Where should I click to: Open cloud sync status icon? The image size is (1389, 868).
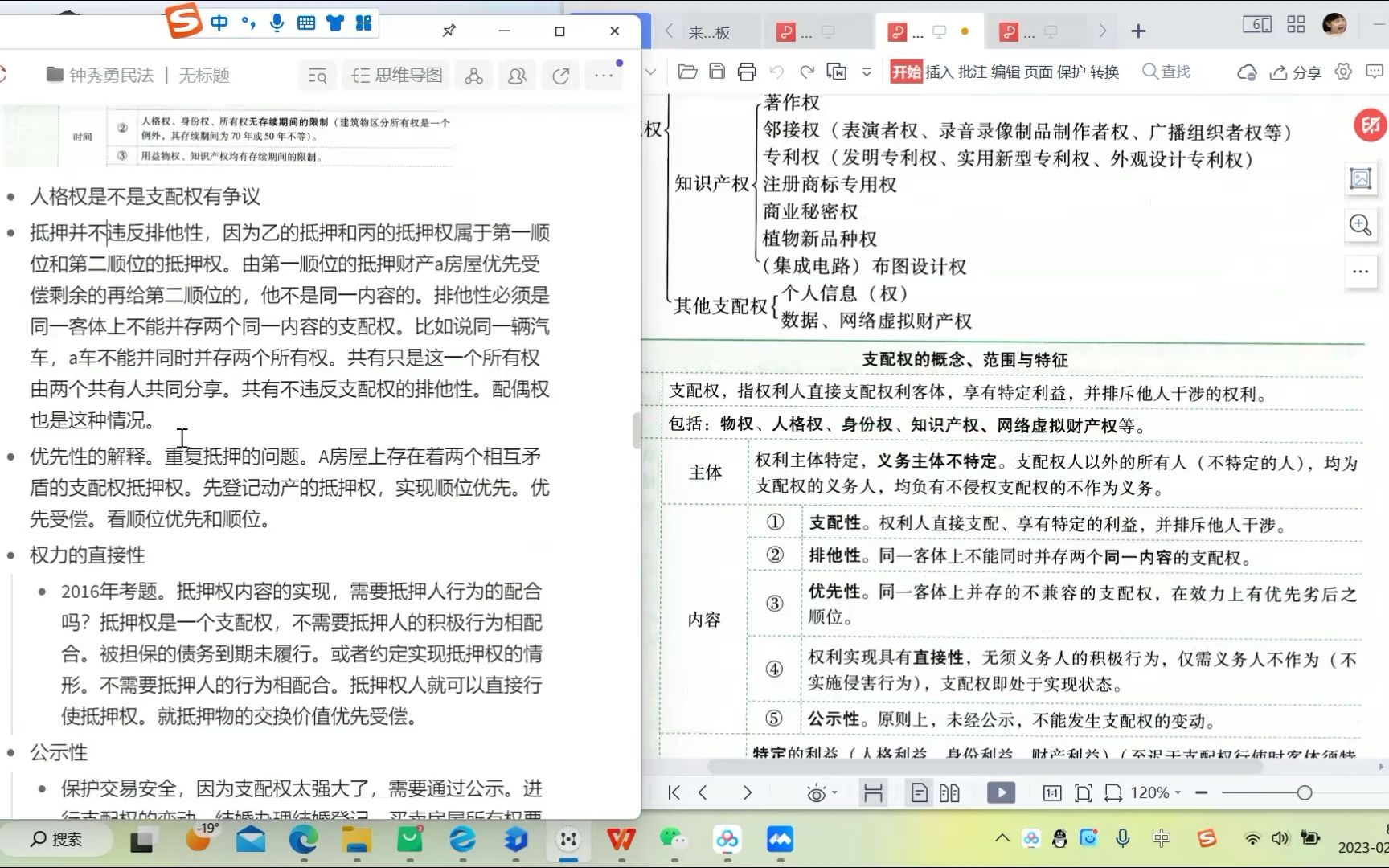pyautogui.click(x=1247, y=72)
